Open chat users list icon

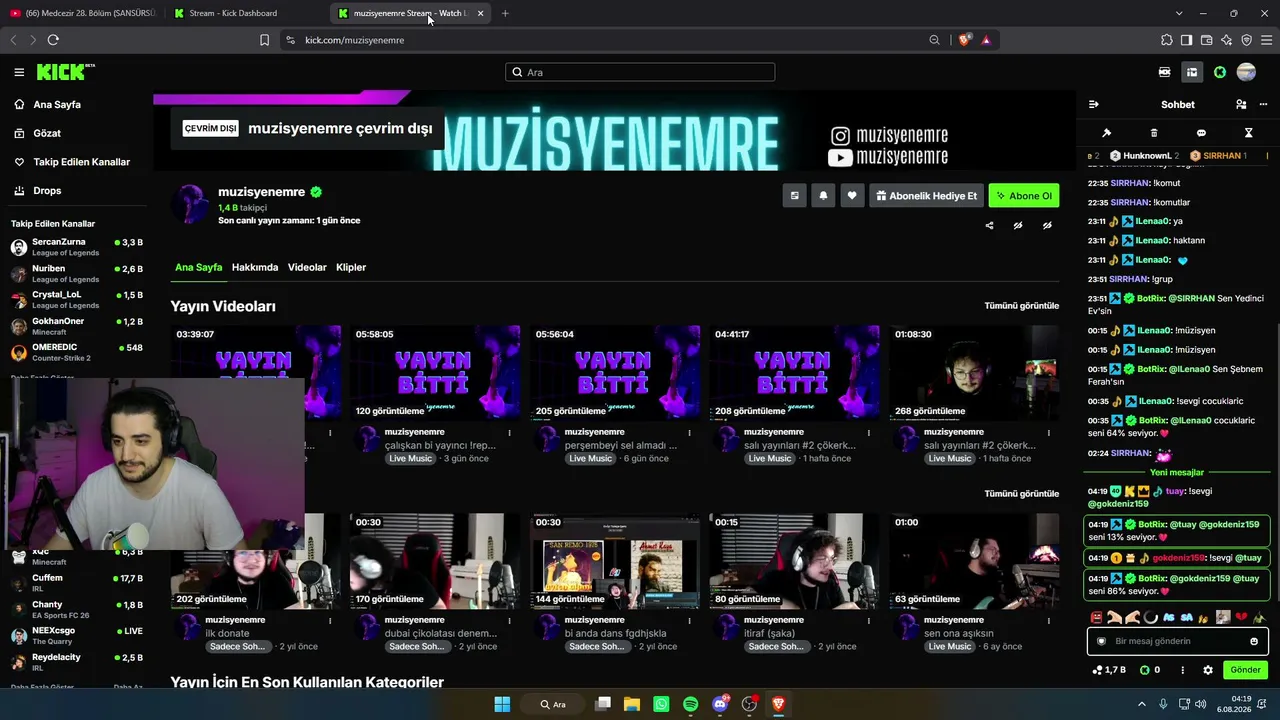click(1241, 104)
